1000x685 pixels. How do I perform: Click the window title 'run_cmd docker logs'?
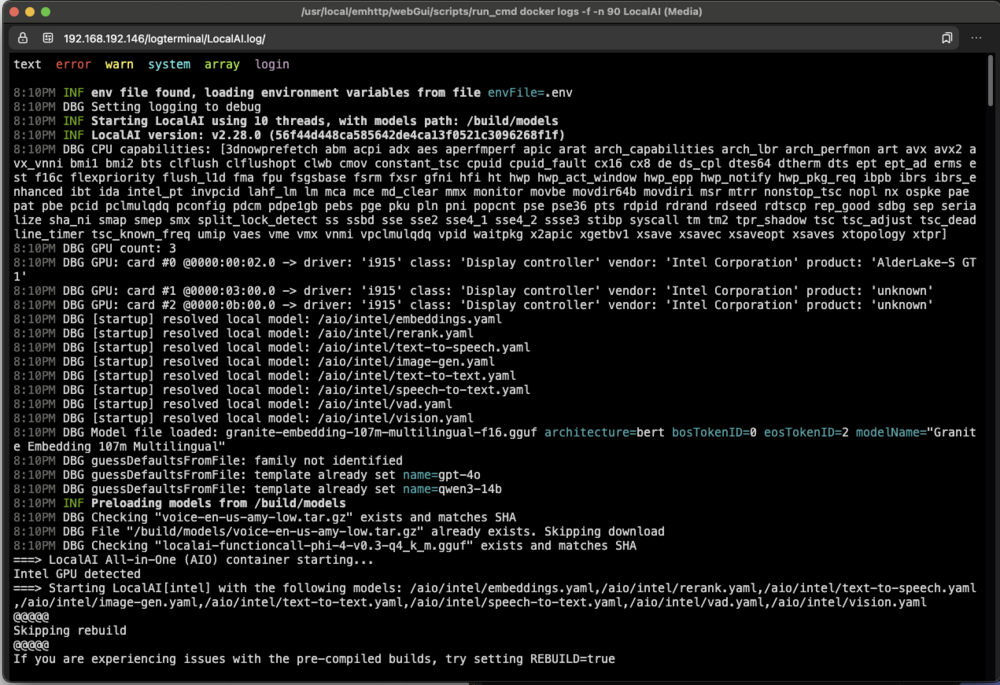tap(501, 11)
